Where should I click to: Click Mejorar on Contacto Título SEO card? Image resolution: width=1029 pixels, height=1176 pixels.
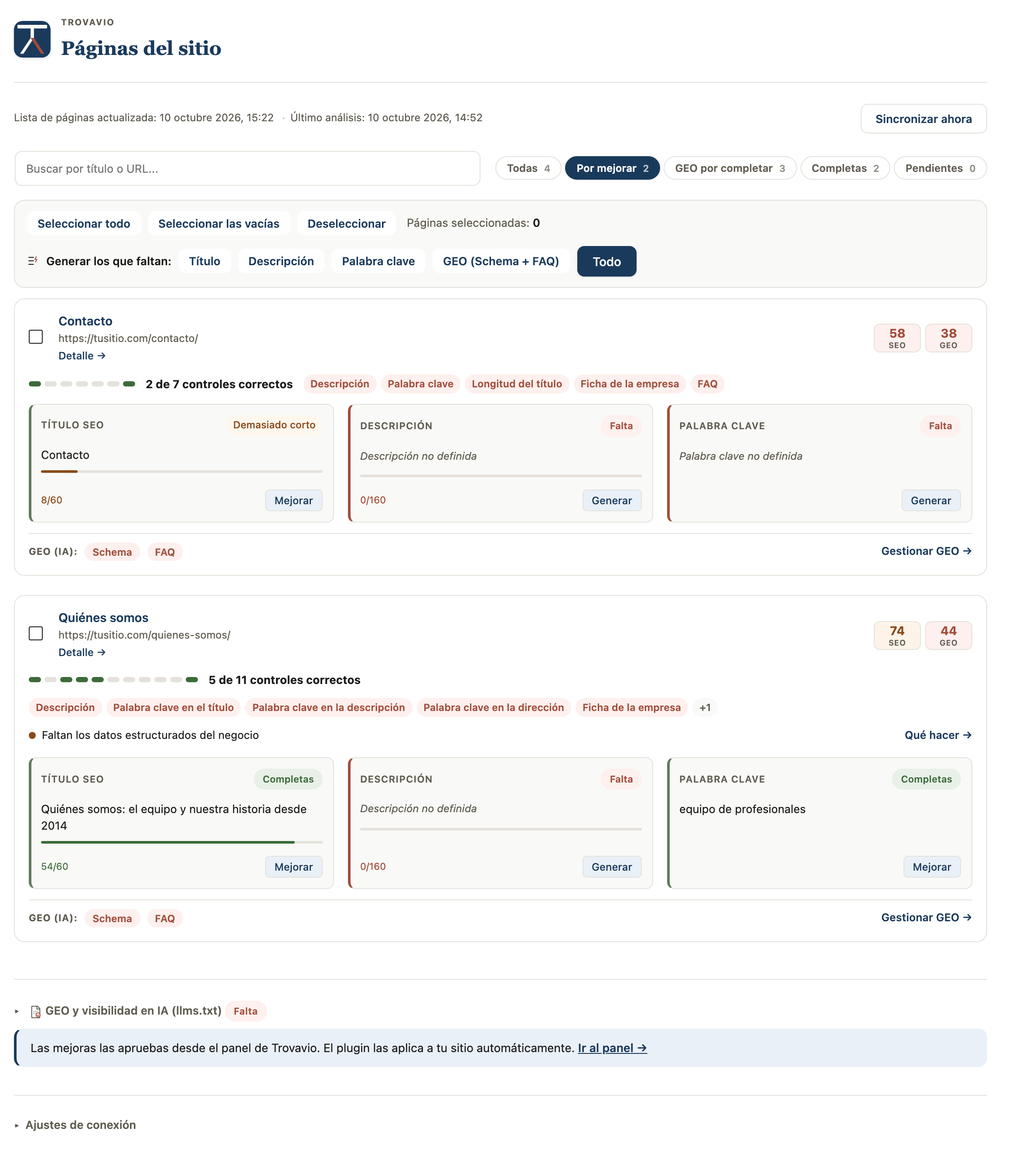(293, 500)
